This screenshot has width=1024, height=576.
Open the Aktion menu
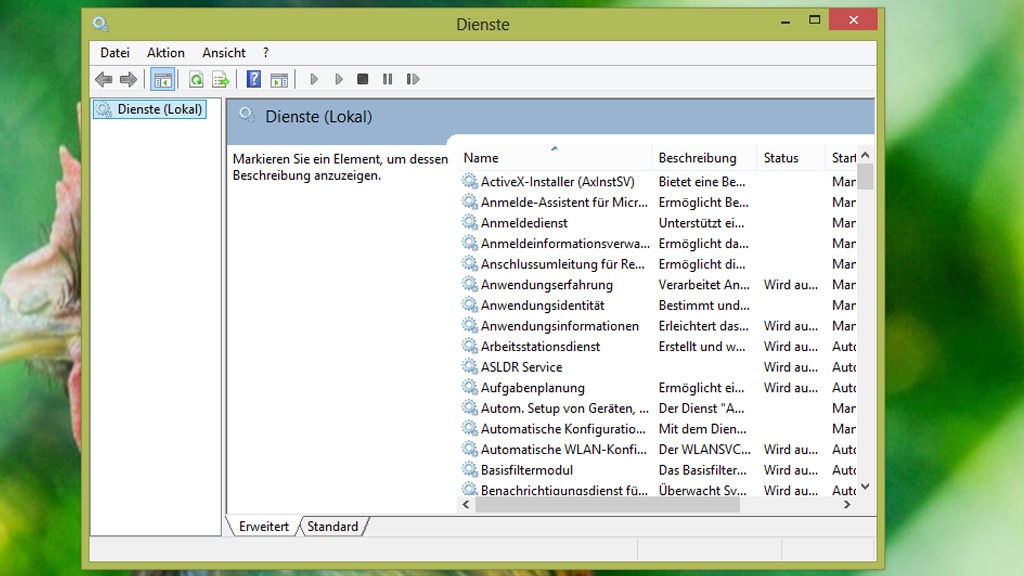click(166, 52)
